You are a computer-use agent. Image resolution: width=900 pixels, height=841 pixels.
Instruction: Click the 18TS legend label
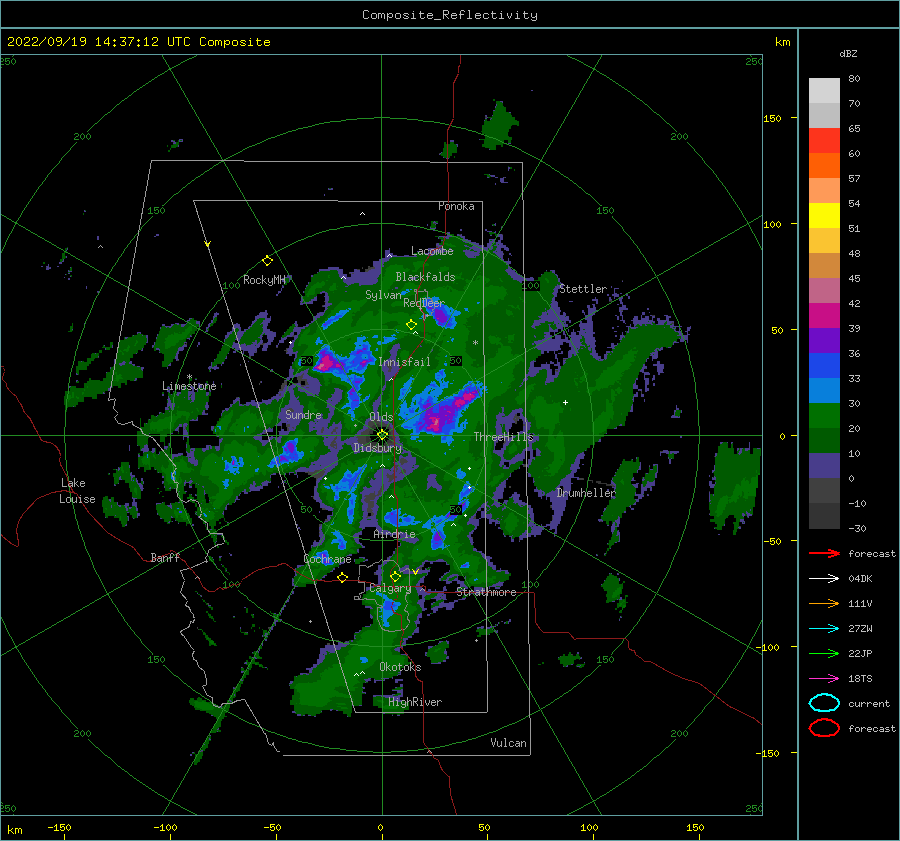tap(860, 678)
